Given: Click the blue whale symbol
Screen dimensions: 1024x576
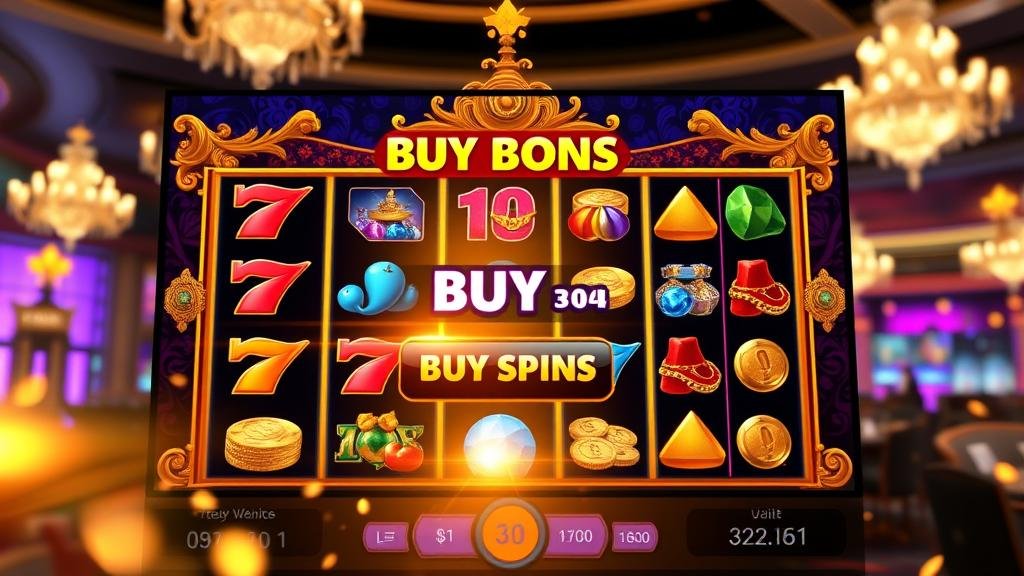Looking at the screenshot, I should [376, 288].
